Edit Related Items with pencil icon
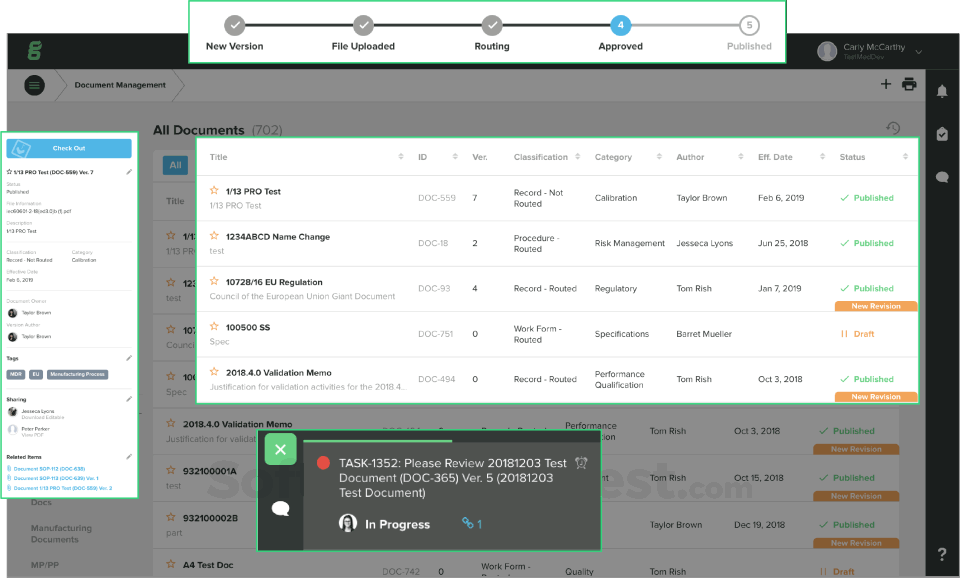 (129, 457)
